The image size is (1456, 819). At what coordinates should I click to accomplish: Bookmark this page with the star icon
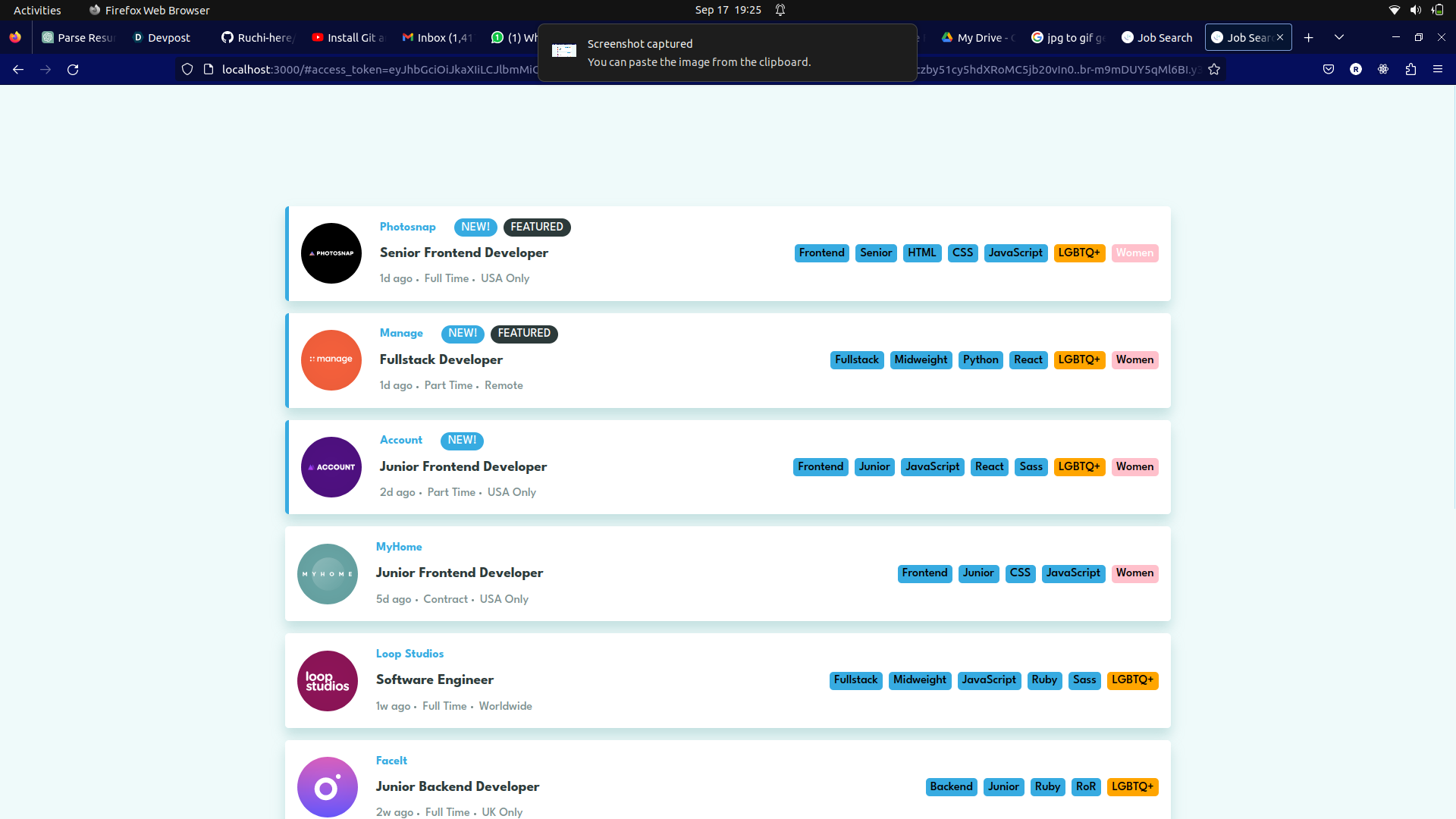1214,70
